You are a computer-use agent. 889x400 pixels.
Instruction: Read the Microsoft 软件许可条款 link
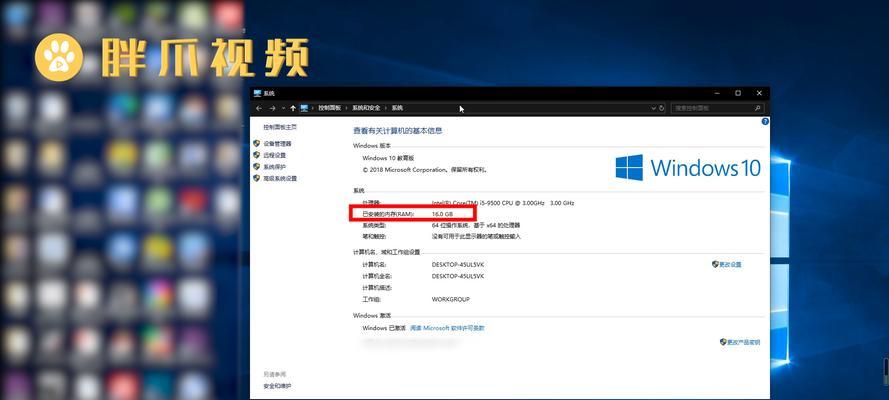click(x=447, y=328)
